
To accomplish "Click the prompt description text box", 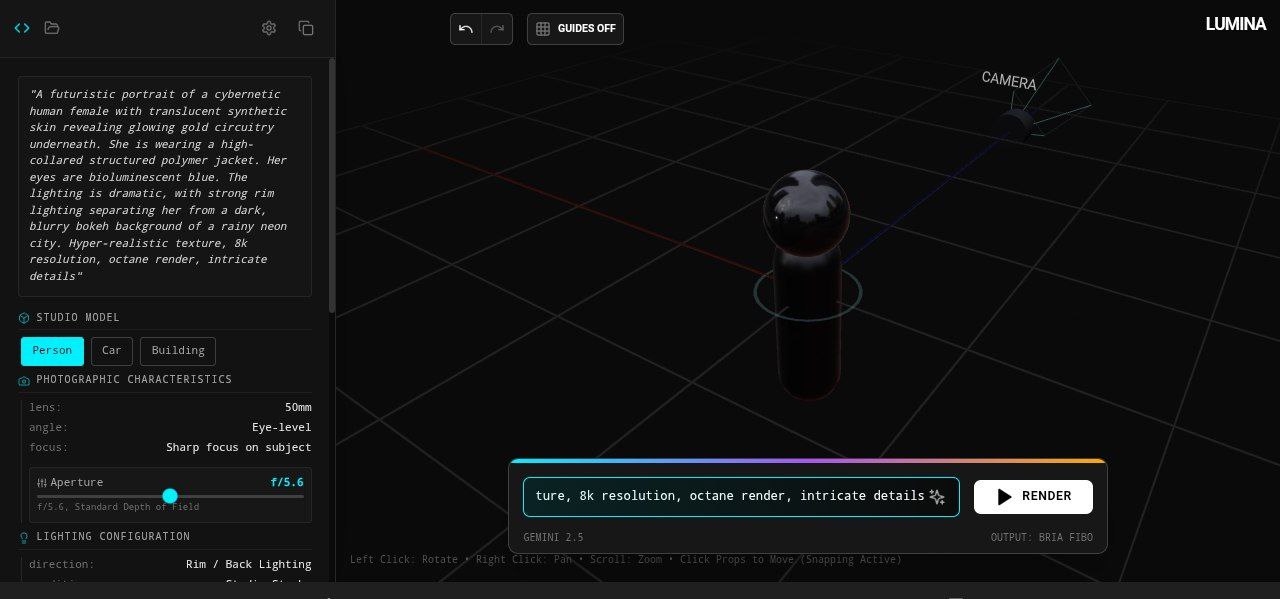I will tap(165, 186).
